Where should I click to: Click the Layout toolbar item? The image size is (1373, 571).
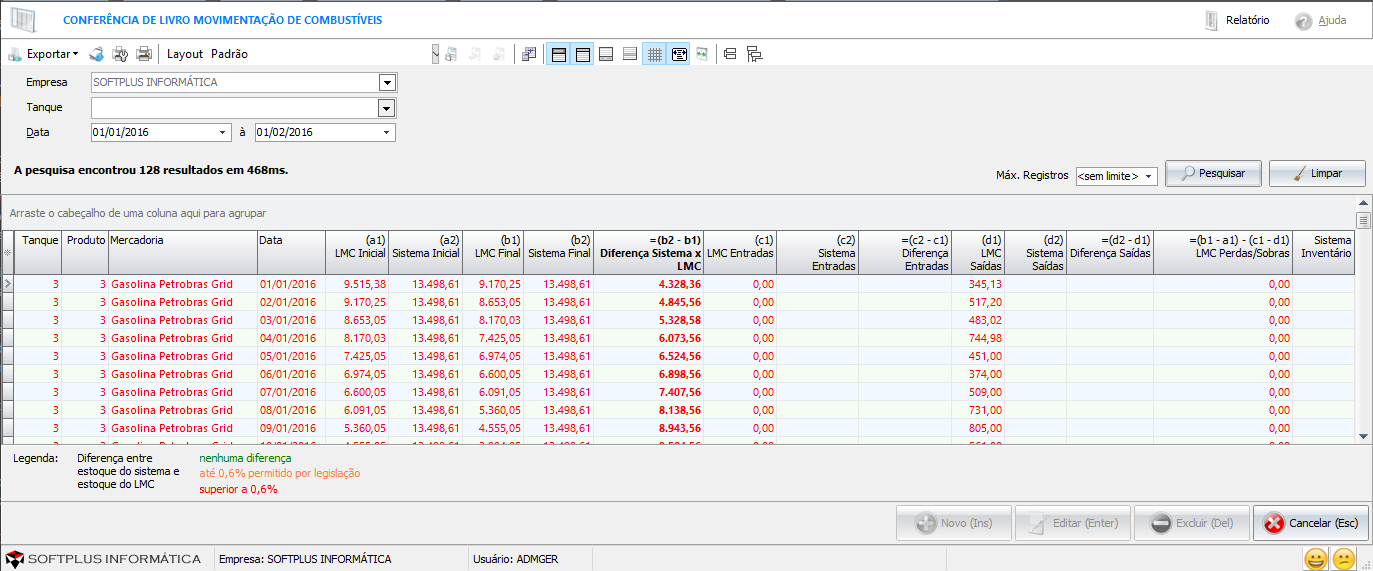[x=185, y=54]
